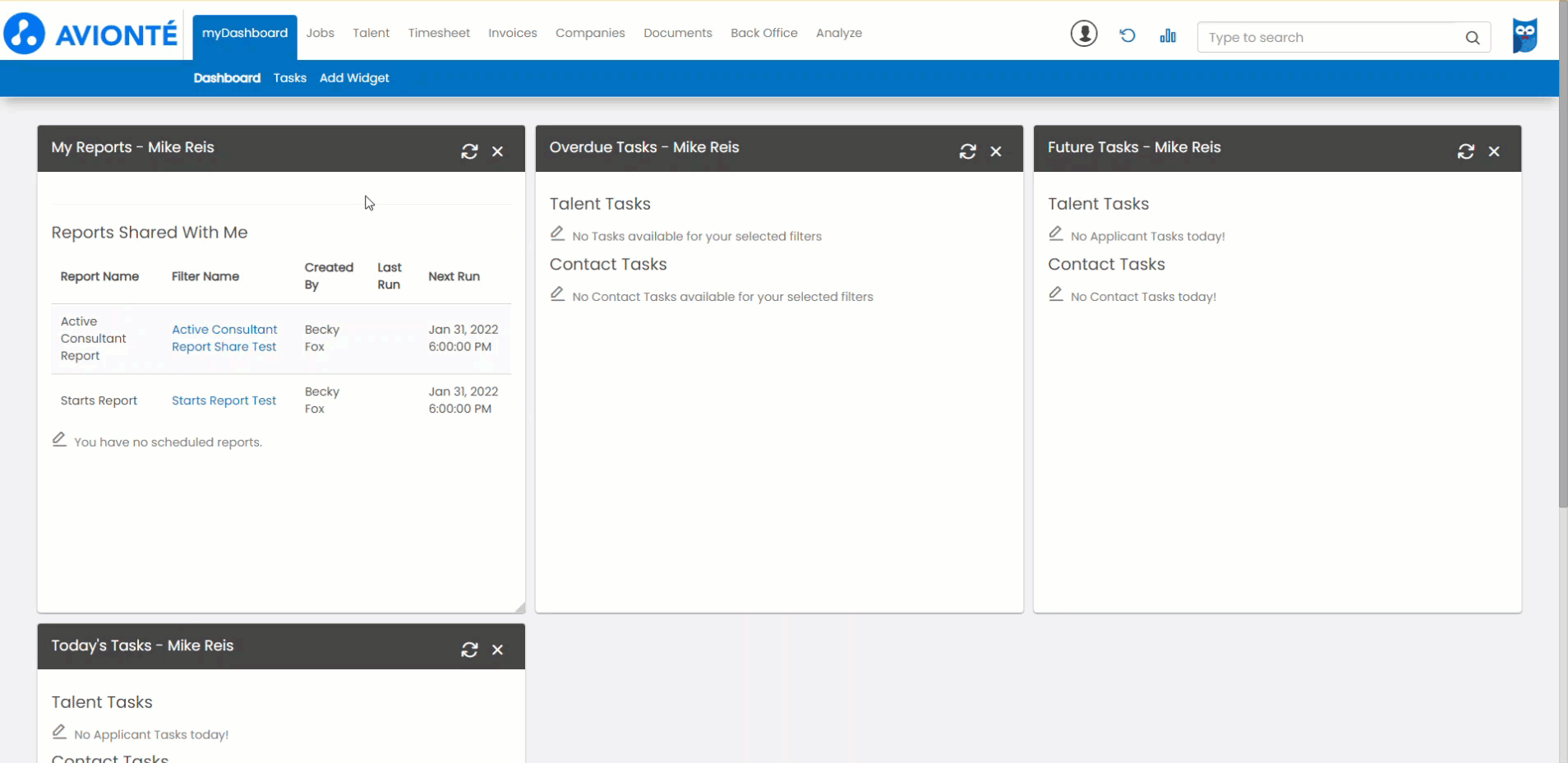Refresh the My Reports widget
This screenshot has width=1568, height=763.
(469, 151)
